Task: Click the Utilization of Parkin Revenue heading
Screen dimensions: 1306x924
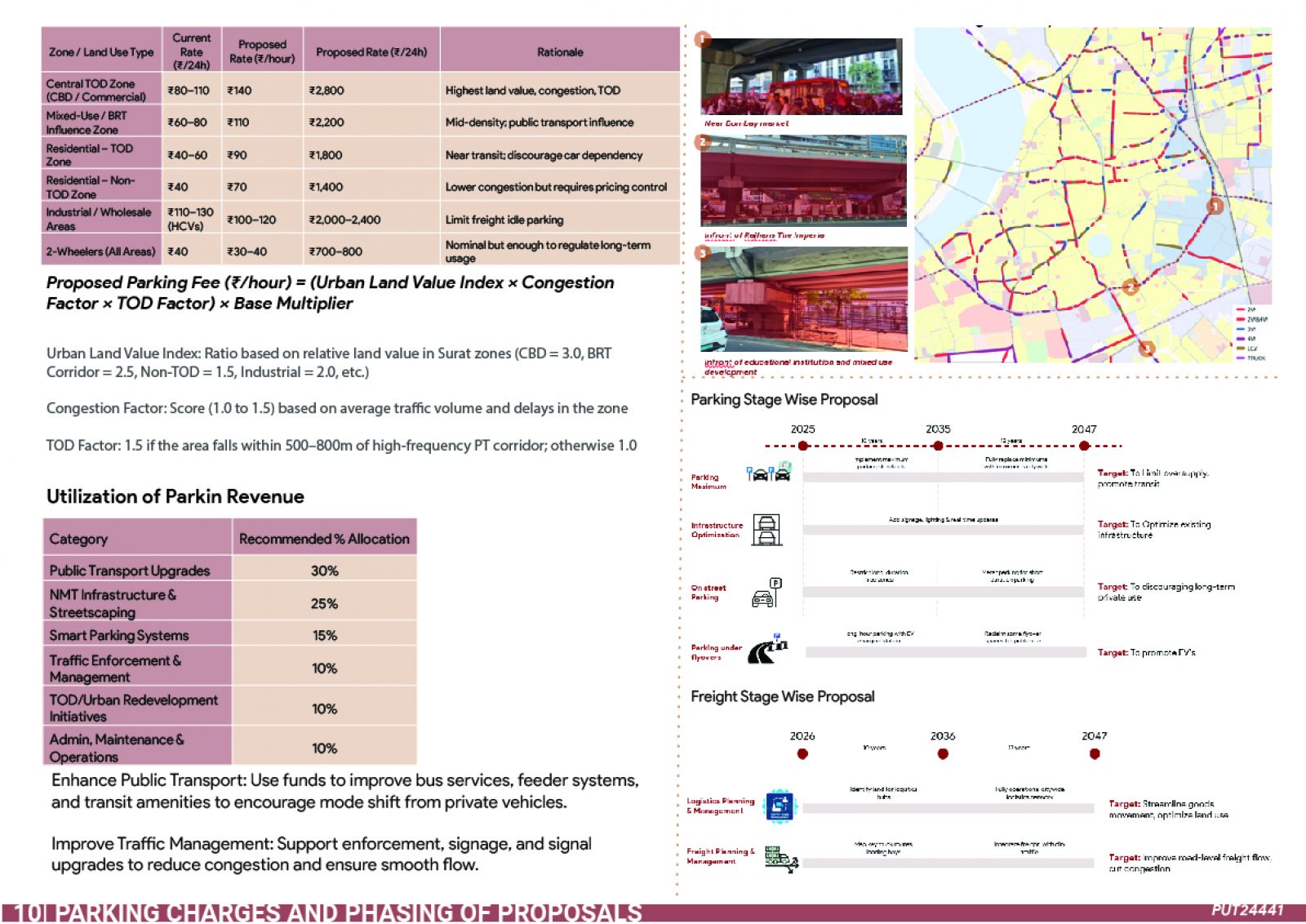Action: point(175,496)
